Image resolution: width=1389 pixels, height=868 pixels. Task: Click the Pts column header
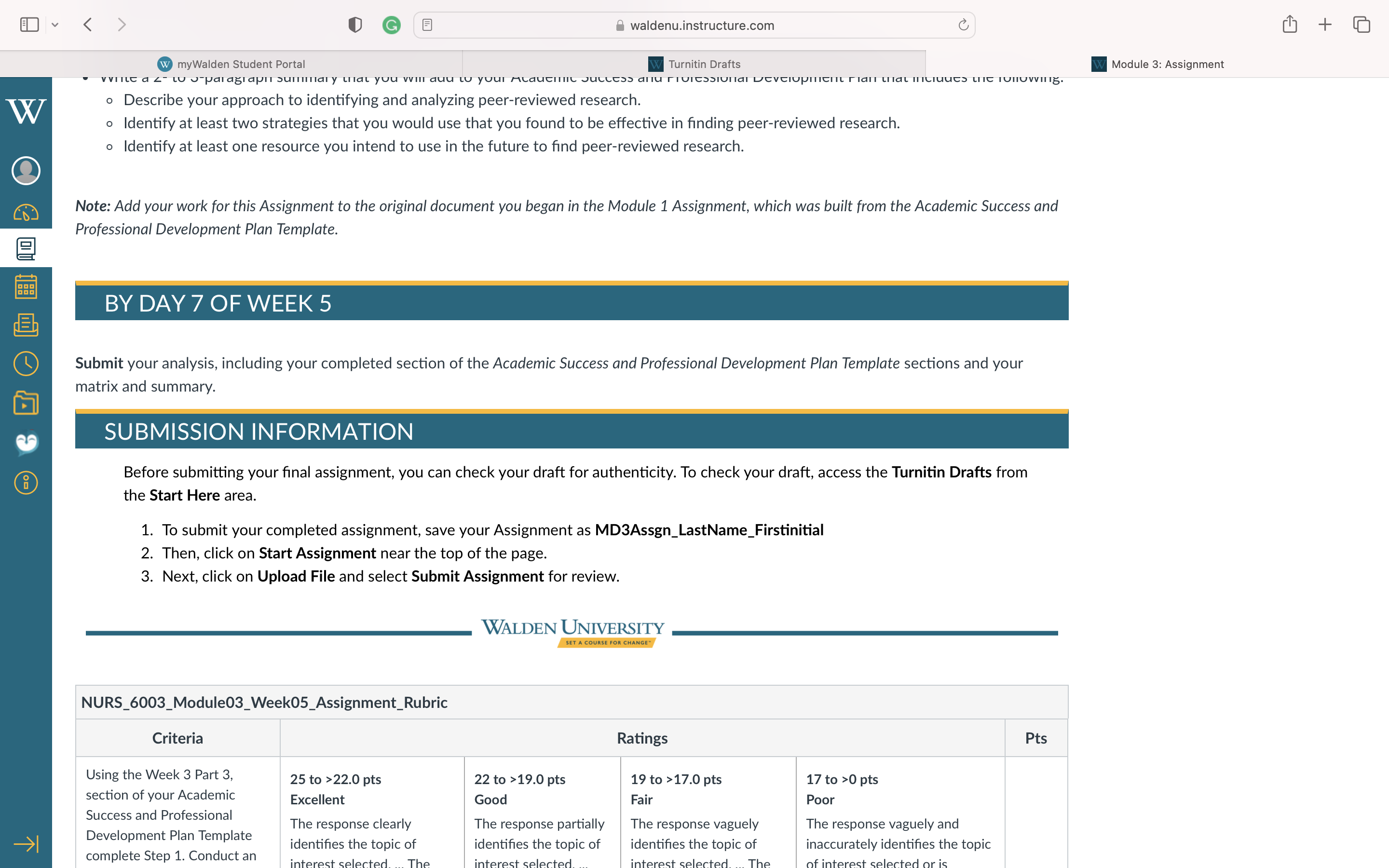pos(1036,738)
